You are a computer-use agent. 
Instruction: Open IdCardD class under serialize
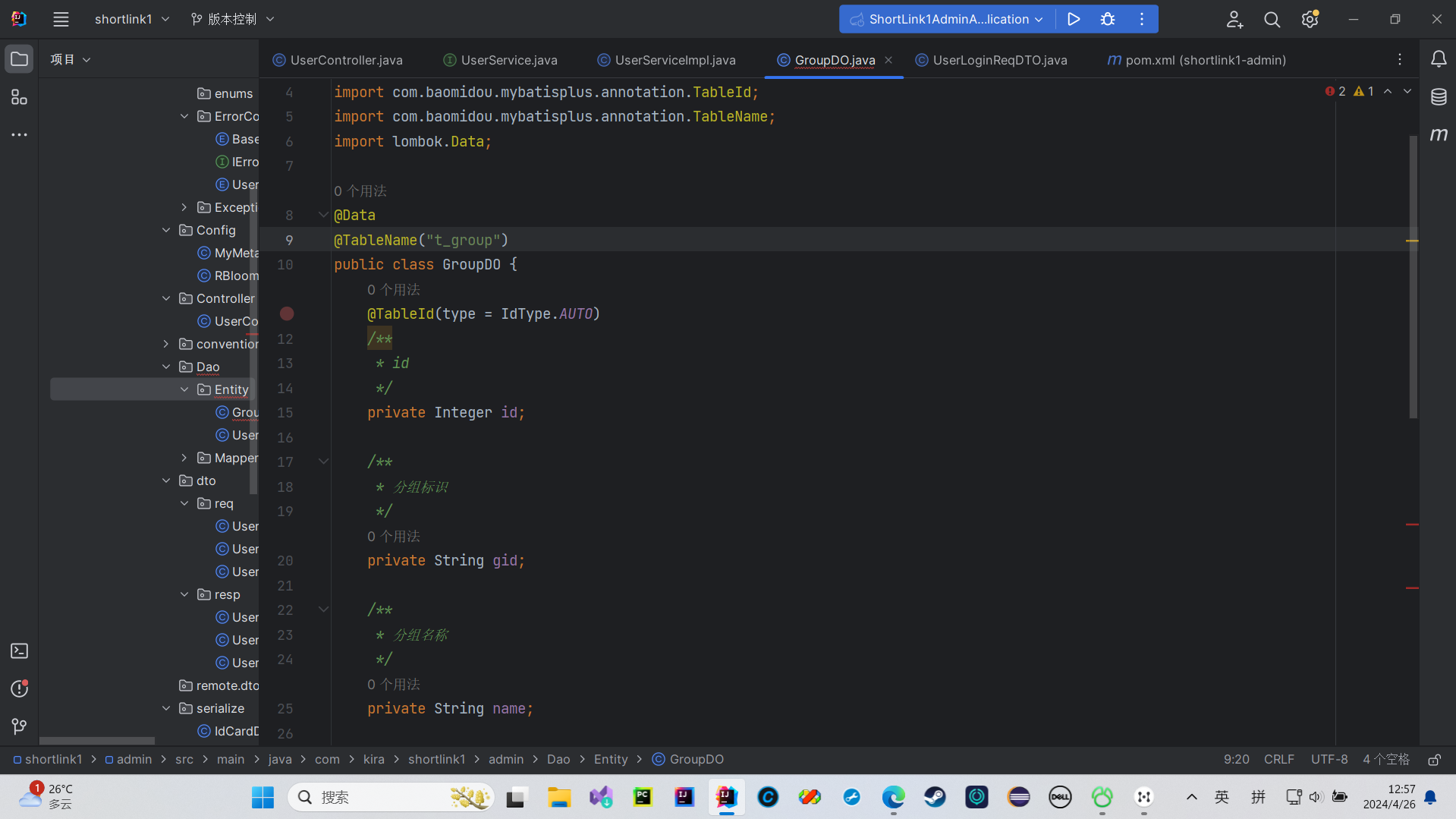click(228, 731)
